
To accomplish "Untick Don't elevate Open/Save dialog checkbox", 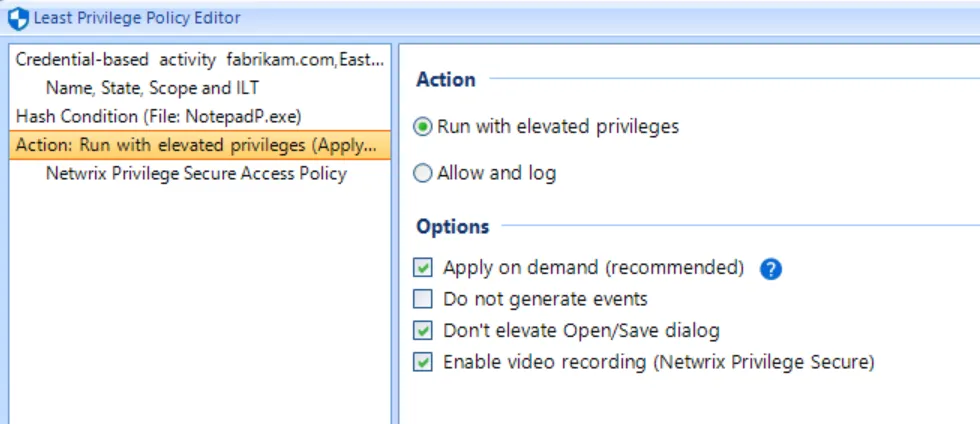I will pos(422,330).
